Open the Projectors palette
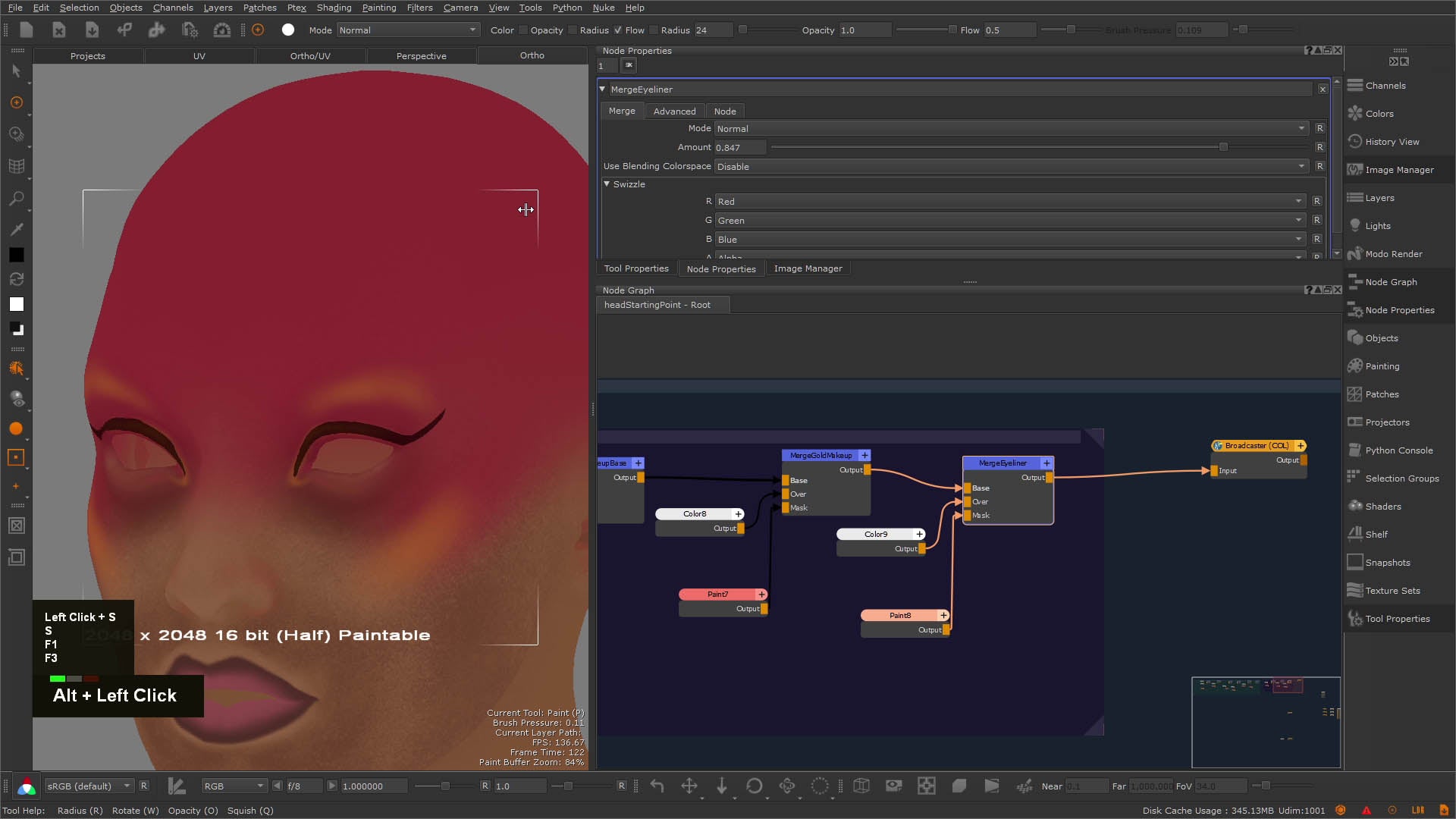This screenshot has width=1456, height=819. tap(1387, 422)
